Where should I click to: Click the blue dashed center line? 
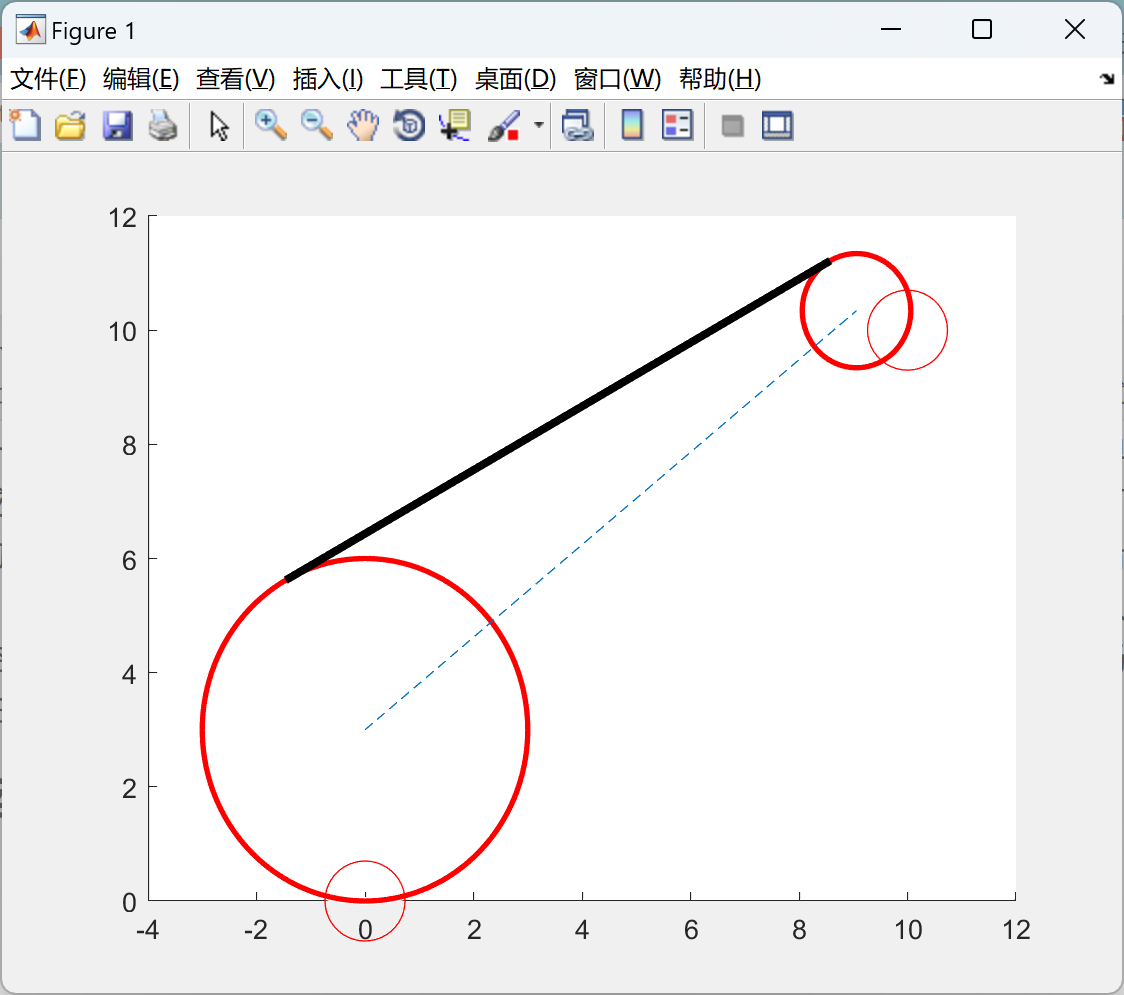tap(611, 520)
